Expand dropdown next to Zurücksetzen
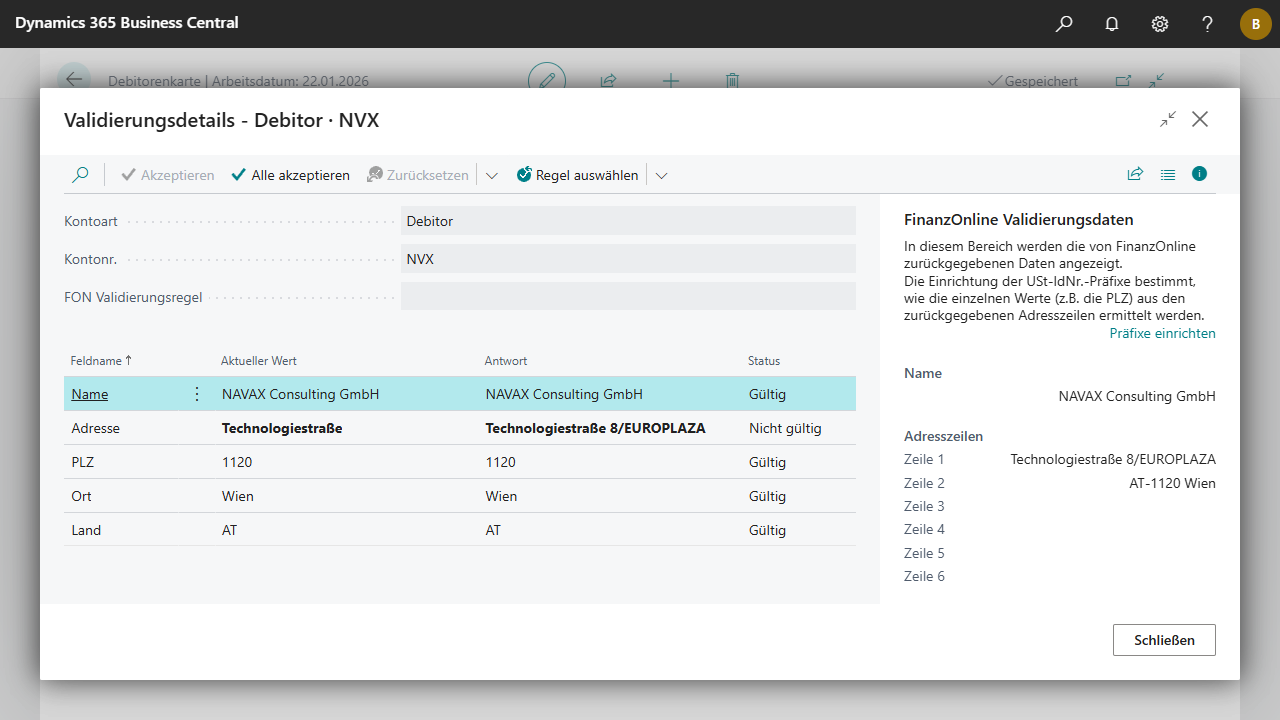Viewport: 1280px width, 720px height. coord(492,175)
